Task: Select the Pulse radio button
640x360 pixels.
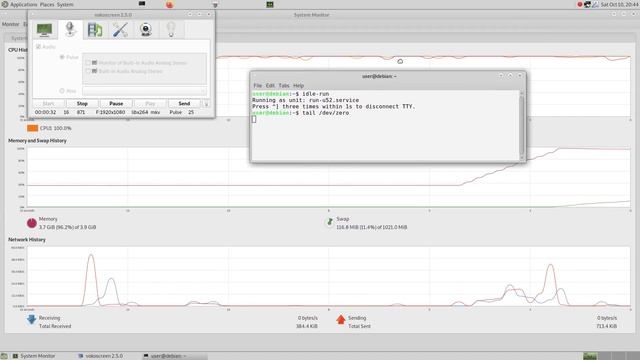Action: click(x=62, y=57)
